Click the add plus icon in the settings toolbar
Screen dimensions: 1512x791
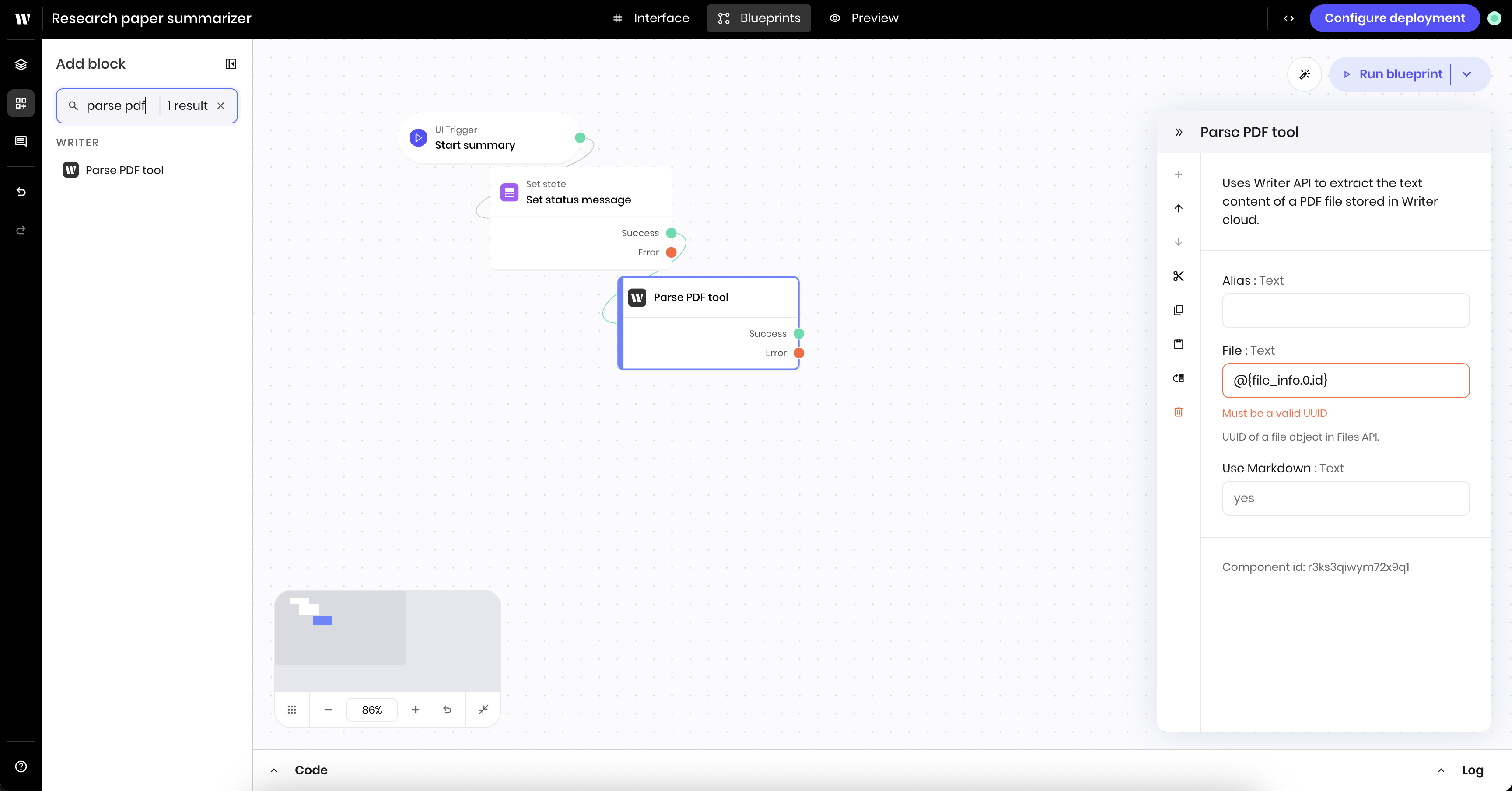[x=1179, y=174]
